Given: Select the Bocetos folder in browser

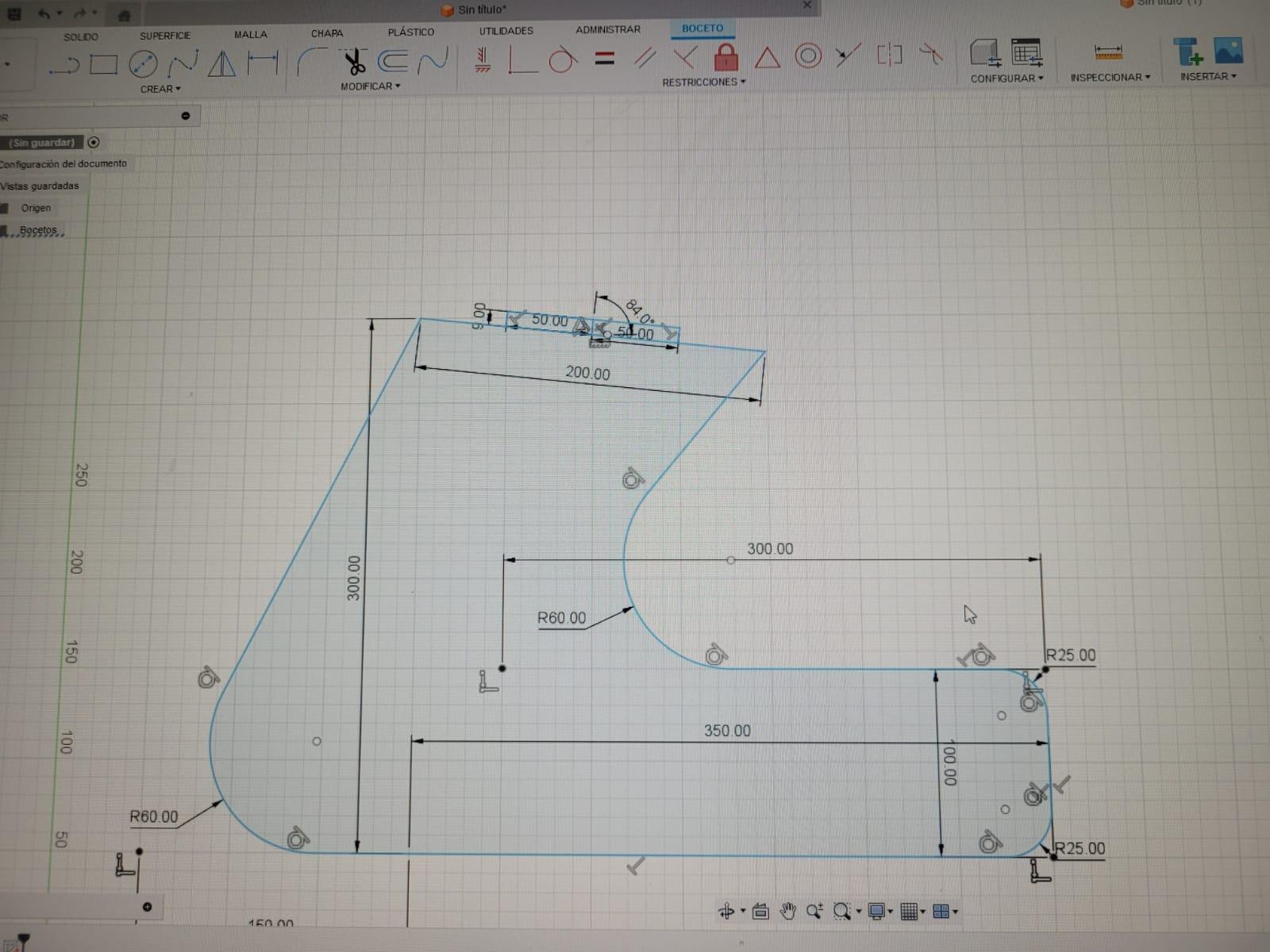Looking at the screenshot, I should 39,230.
